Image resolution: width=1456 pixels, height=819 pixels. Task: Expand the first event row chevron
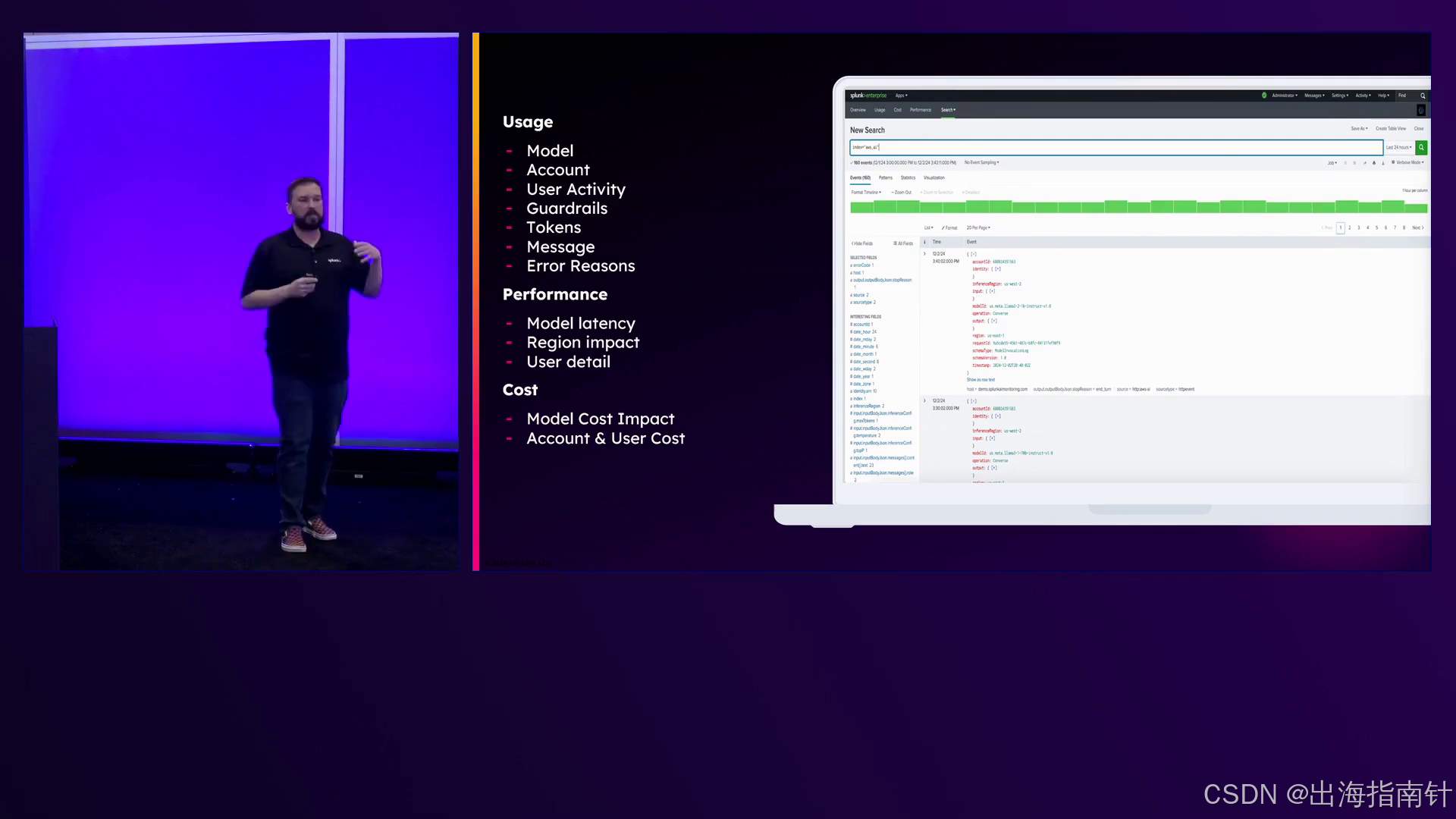coord(924,254)
